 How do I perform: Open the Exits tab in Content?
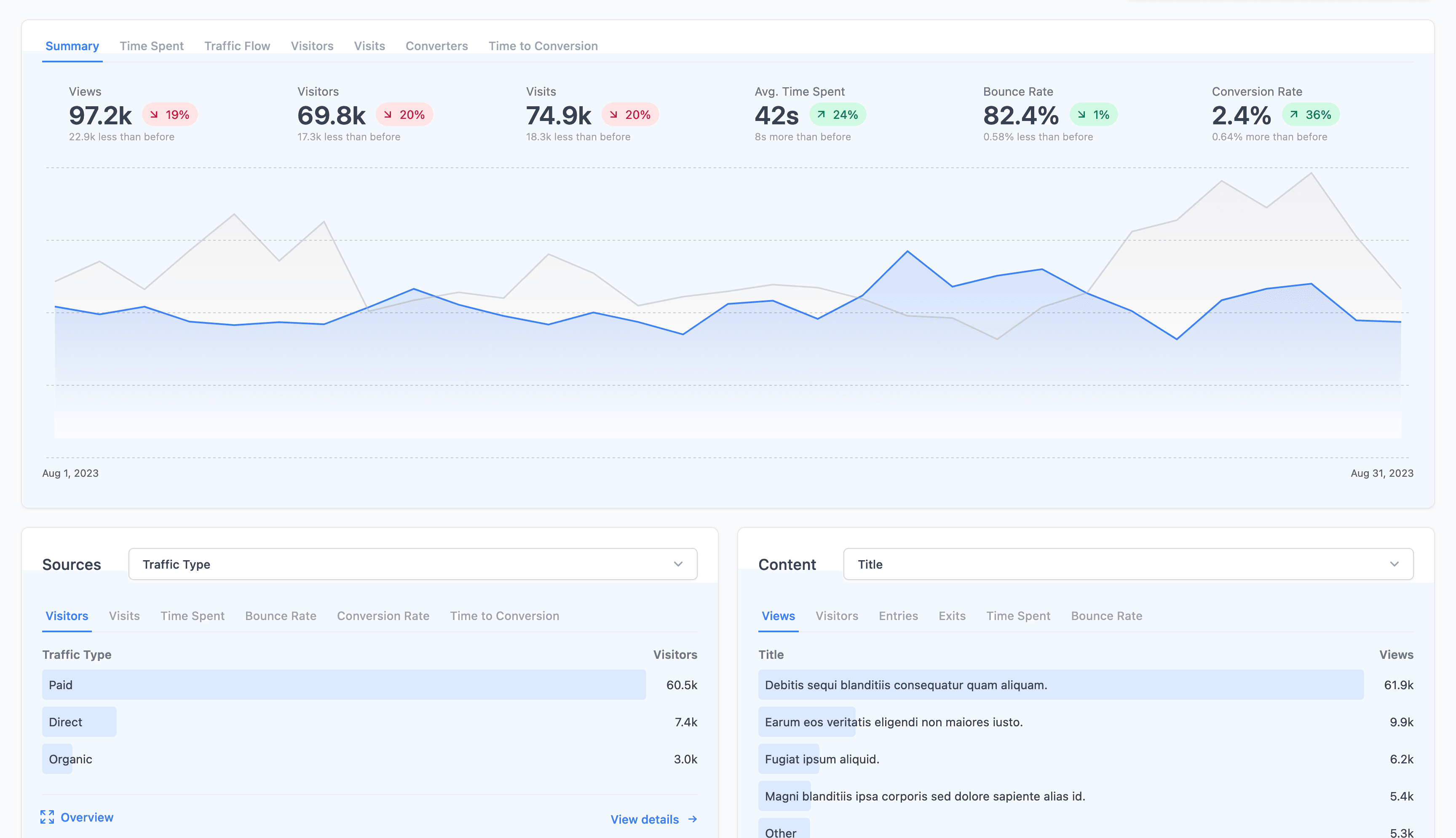(x=952, y=616)
